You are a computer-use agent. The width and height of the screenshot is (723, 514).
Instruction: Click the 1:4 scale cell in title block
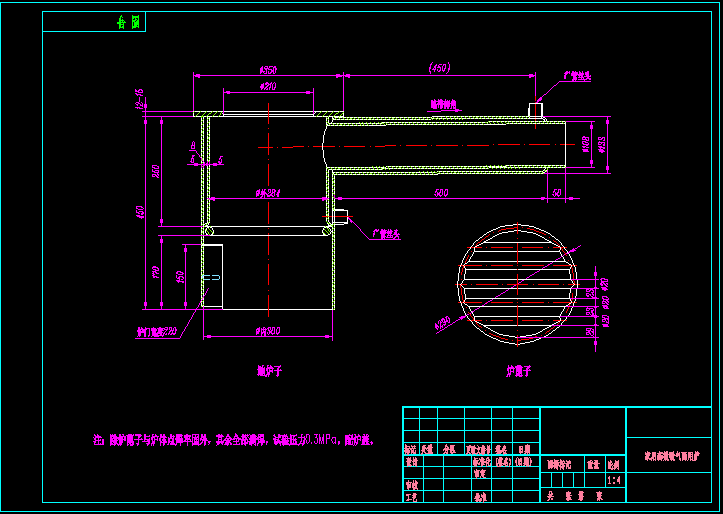pyautogui.click(x=613, y=481)
